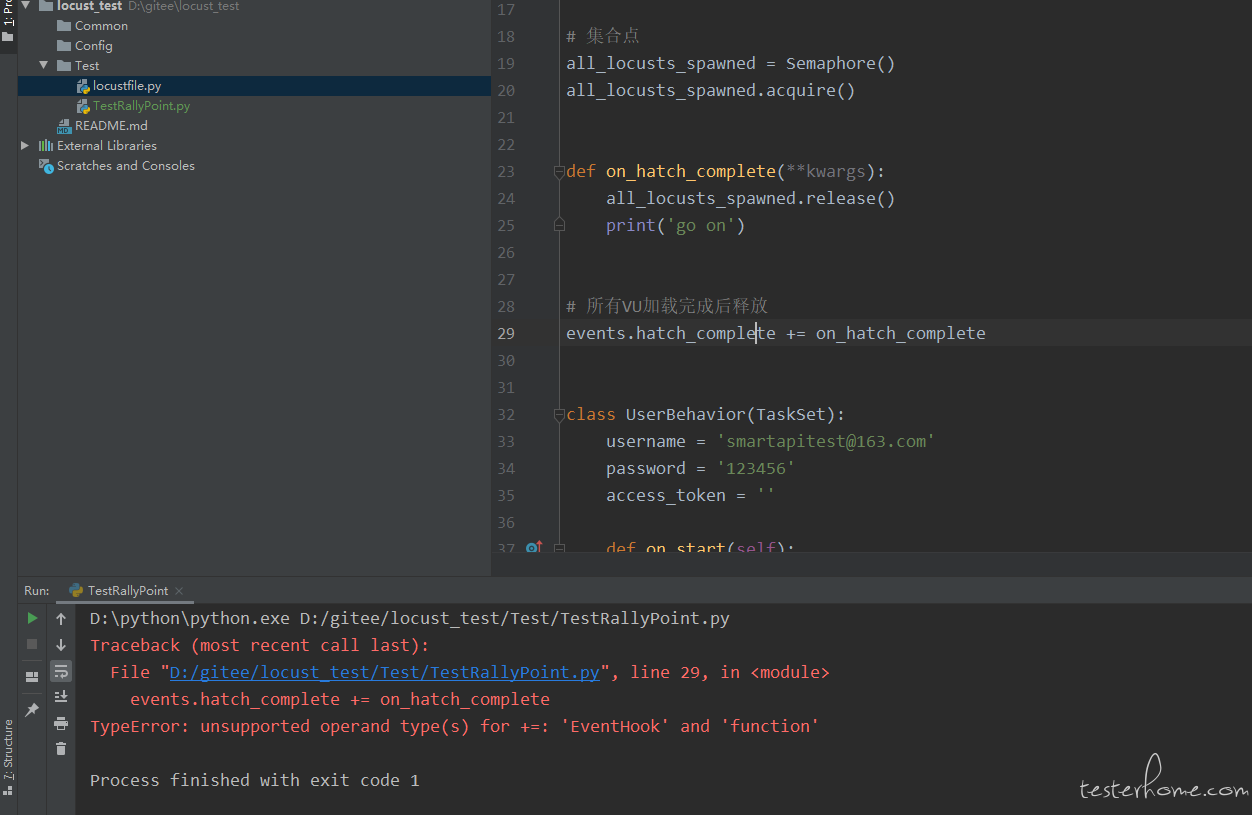This screenshot has width=1252, height=815.
Task: Fold the on_hatch_complete function at line 23
Action: [559, 172]
